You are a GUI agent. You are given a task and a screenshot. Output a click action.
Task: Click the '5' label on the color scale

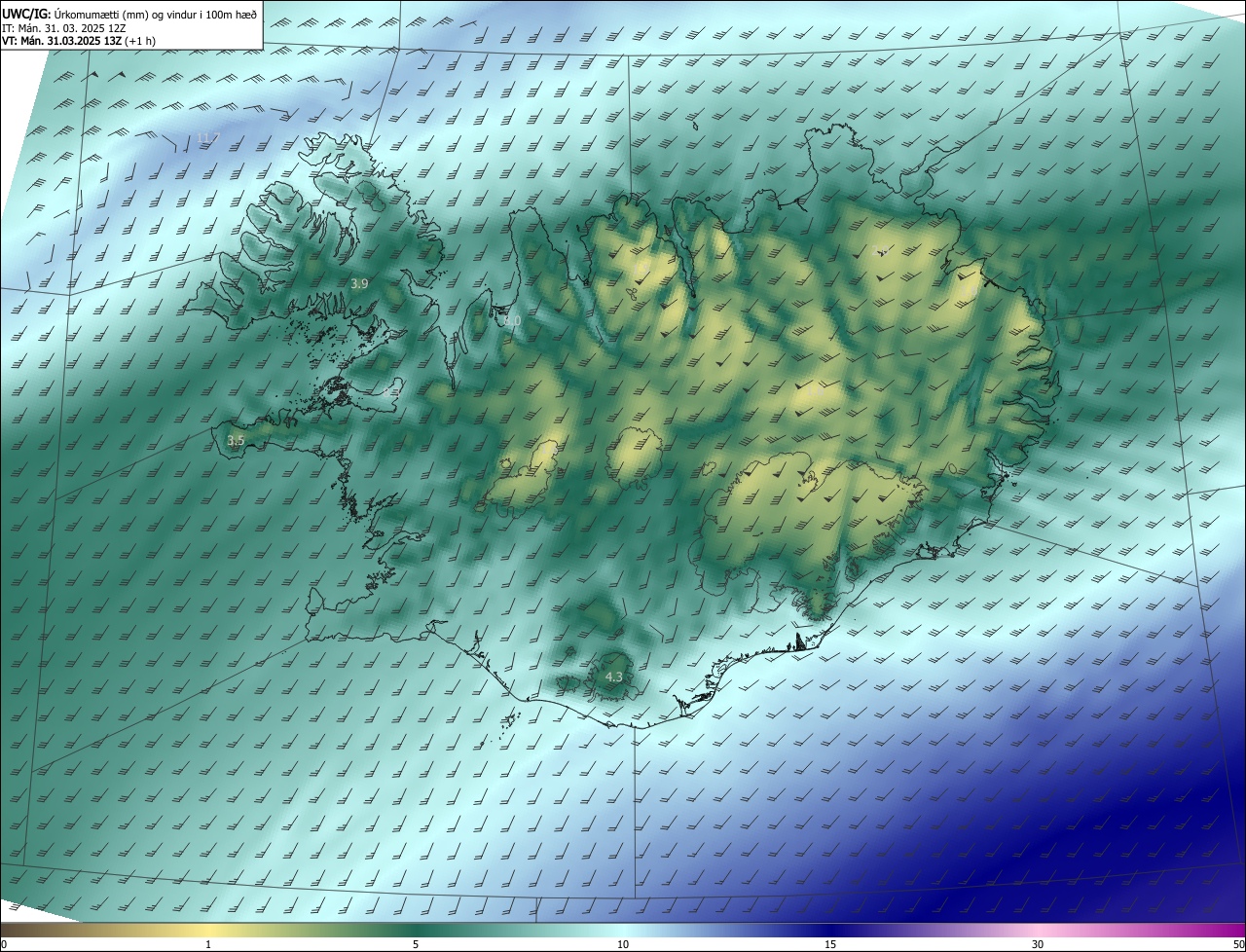(x=416, y=944)
